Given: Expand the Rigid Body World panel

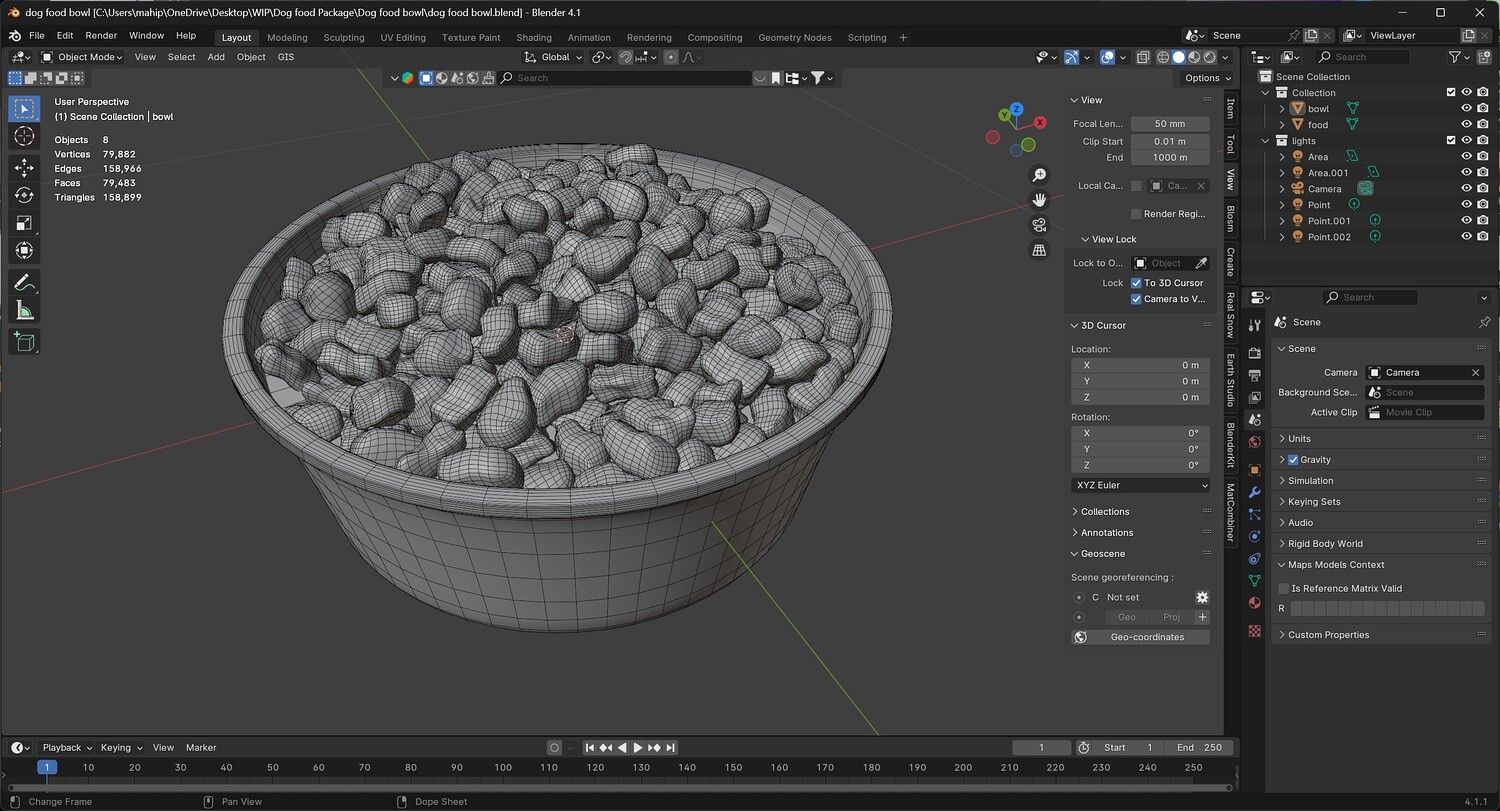Looking at the screenshot, I should (1325, 544).
